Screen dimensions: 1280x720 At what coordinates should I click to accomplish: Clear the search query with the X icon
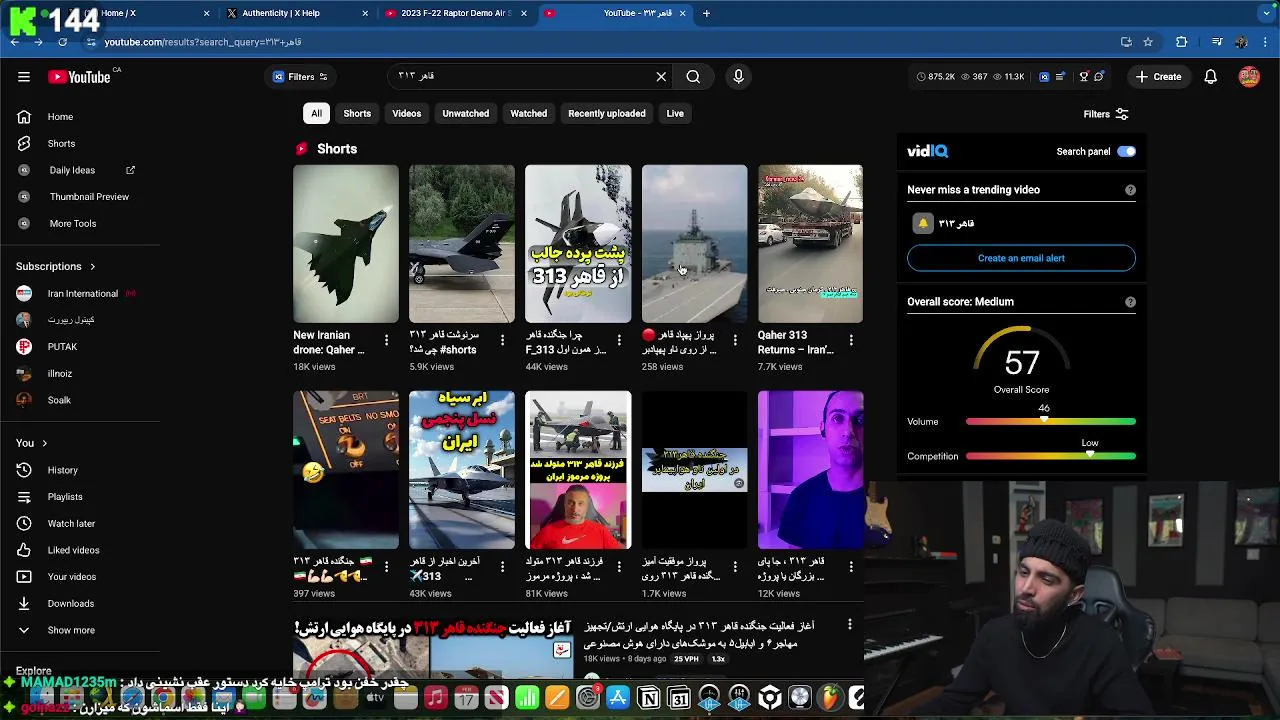661,77
